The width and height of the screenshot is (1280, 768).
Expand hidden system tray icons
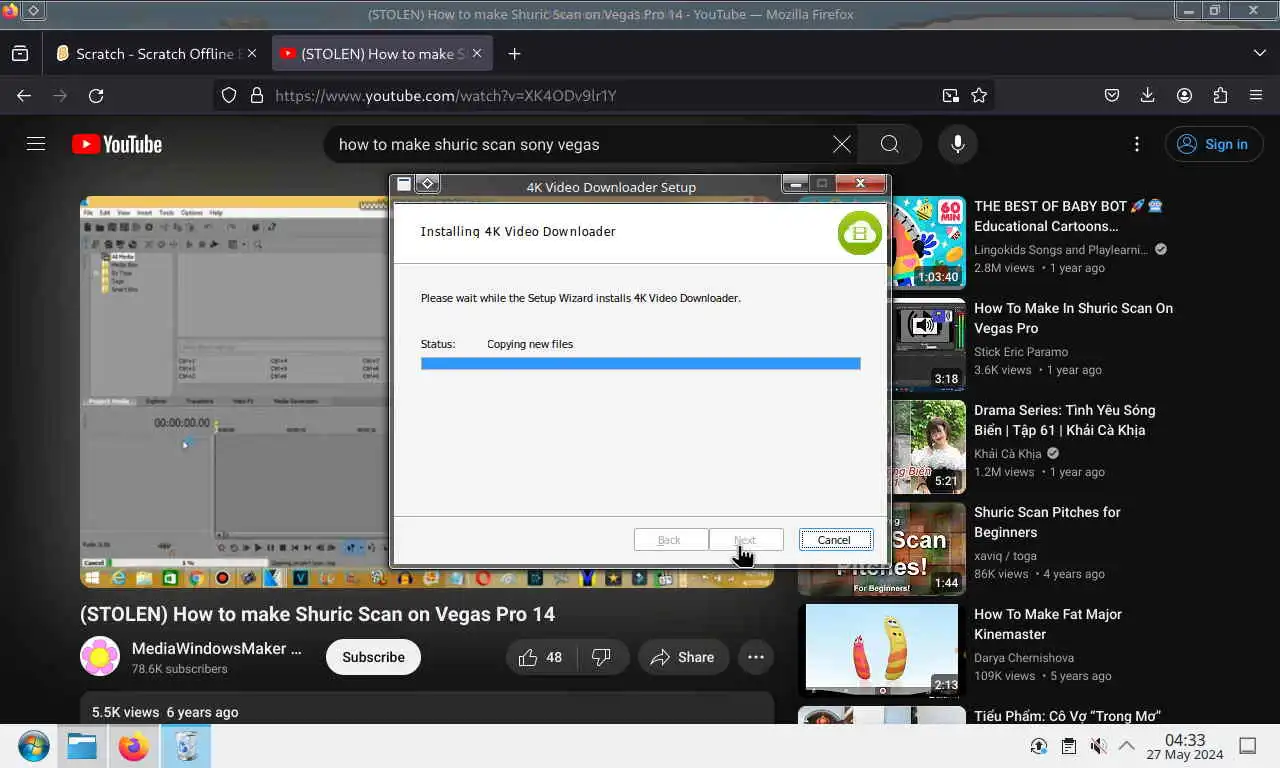point(1127,746)
